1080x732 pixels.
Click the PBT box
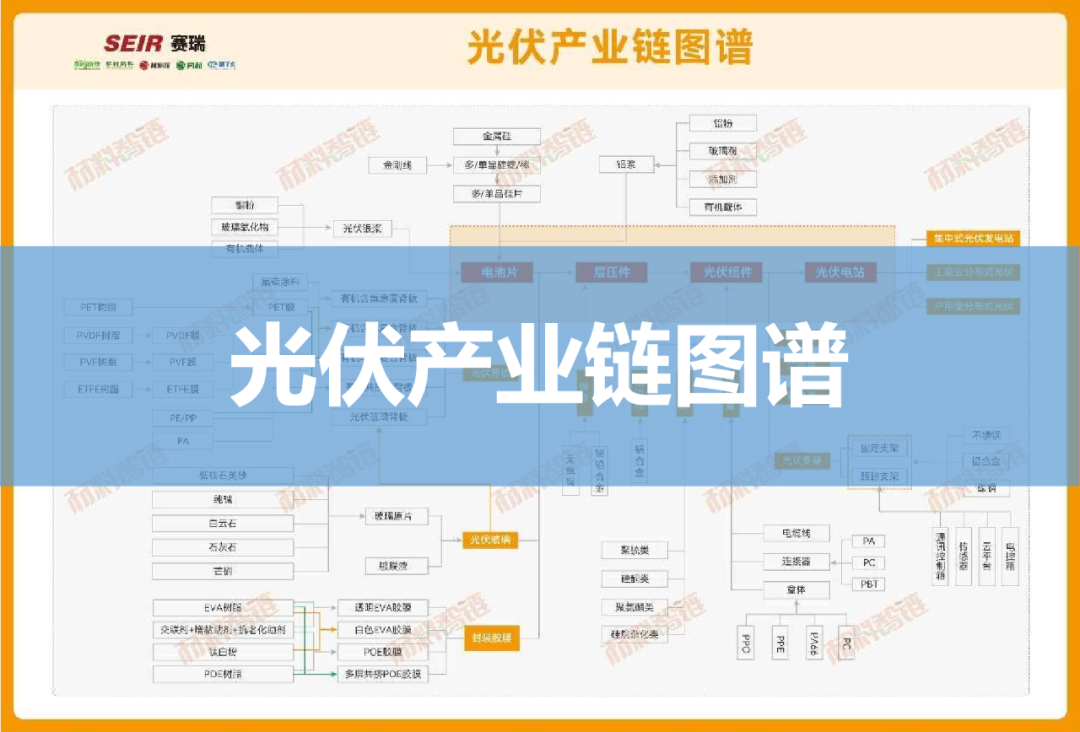pos(869,584)
